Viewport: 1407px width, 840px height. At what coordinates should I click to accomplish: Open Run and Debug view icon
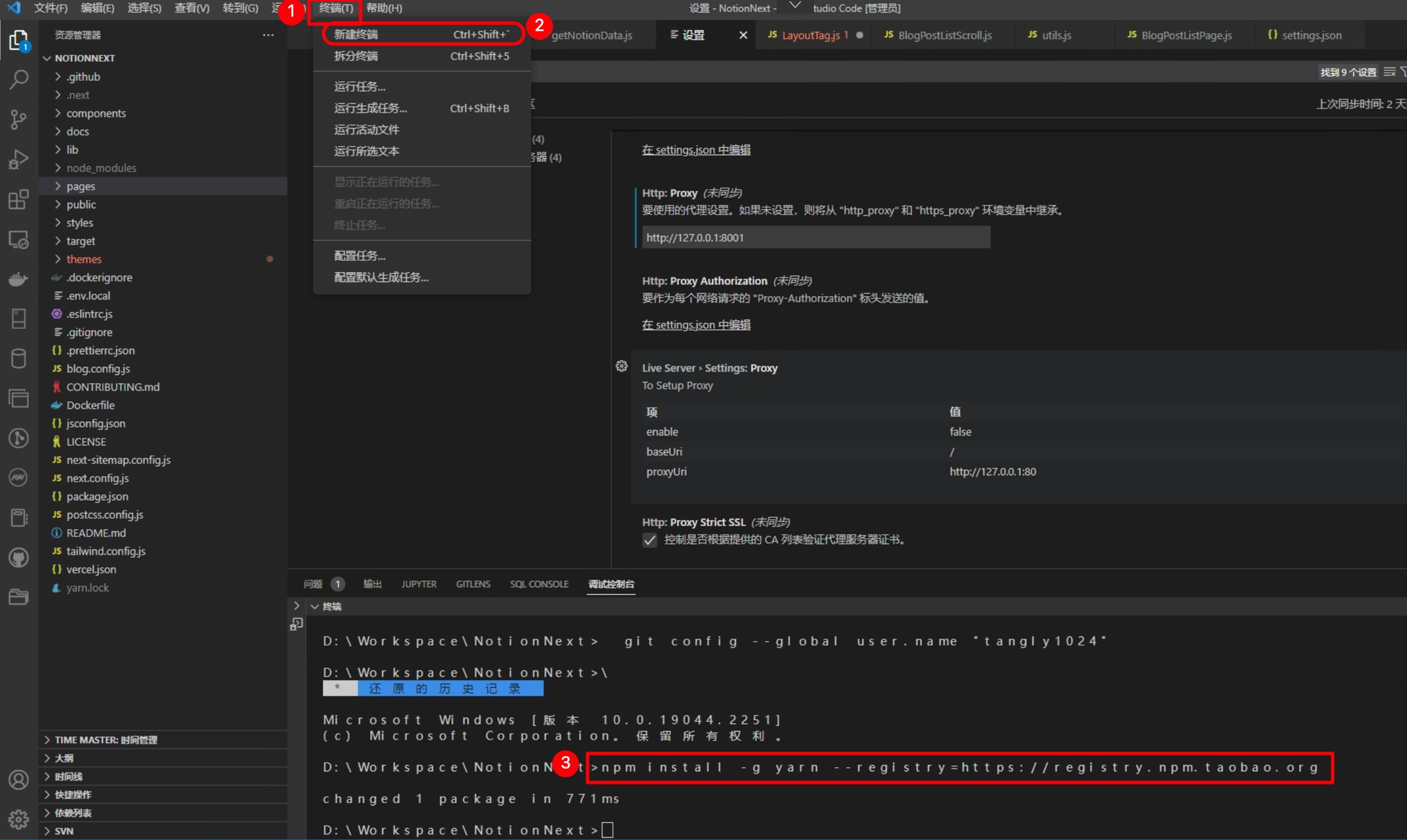click(x=19, y=159)
